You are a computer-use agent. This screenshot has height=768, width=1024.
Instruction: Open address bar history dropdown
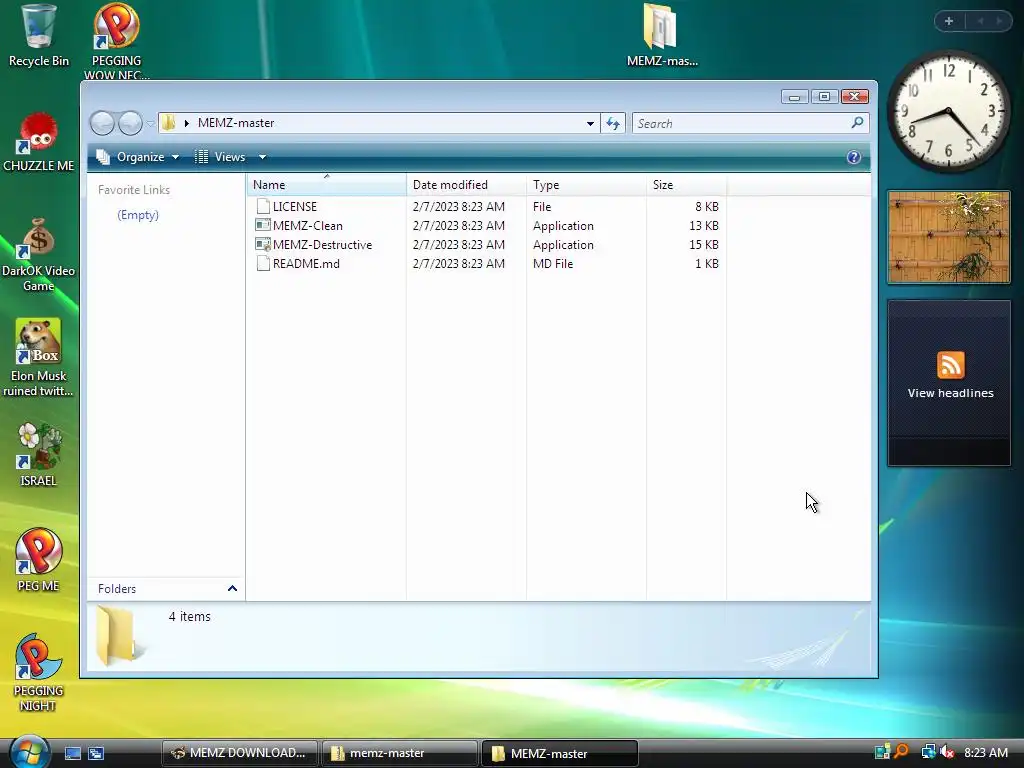tap(590, 123)
